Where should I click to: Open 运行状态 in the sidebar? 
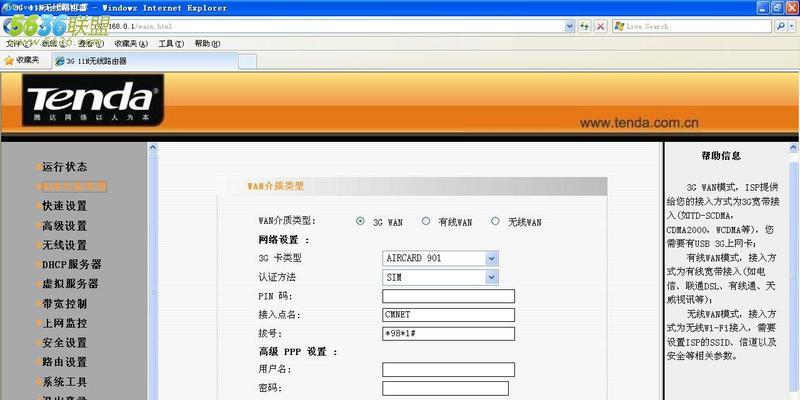click(64, 167)
